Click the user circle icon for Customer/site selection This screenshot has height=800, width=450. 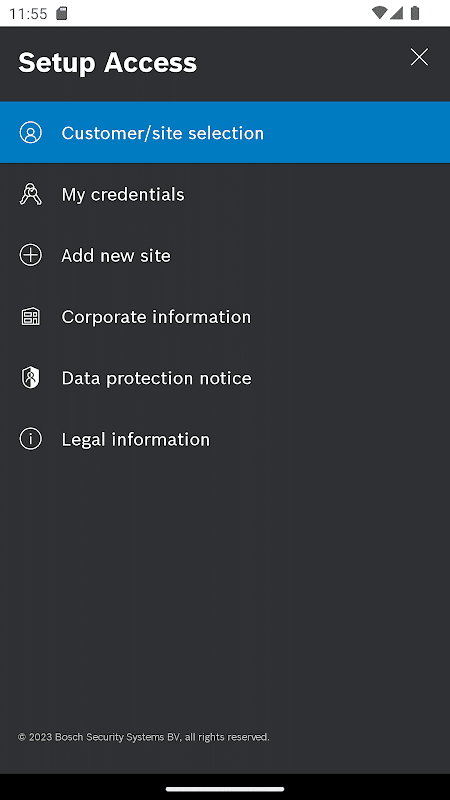click(x=31, y=133)
